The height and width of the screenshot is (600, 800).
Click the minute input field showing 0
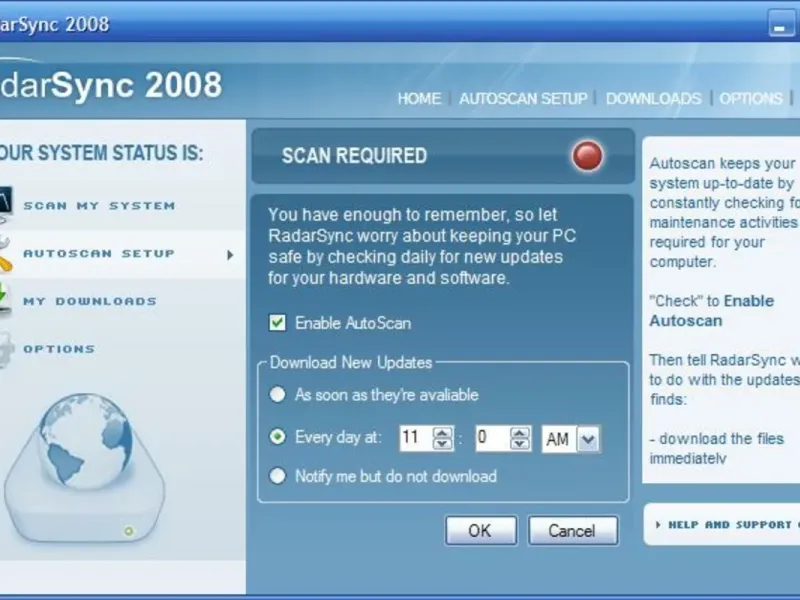493,438
